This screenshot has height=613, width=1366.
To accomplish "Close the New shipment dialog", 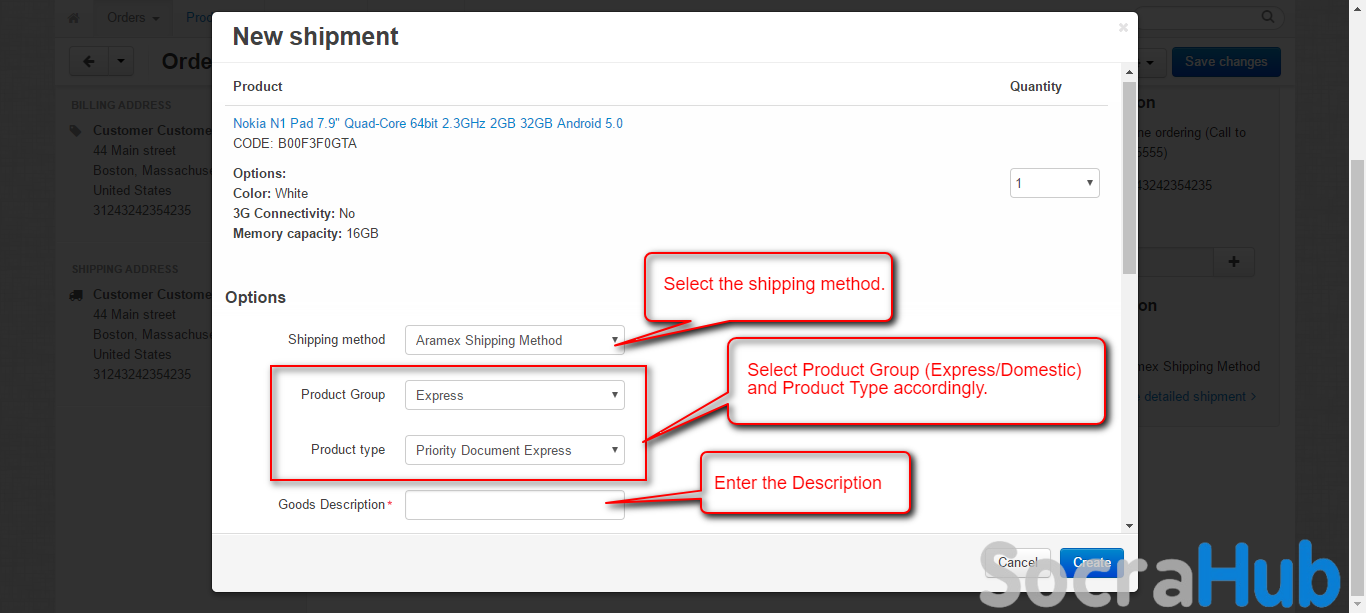I will coord(1123,28).
